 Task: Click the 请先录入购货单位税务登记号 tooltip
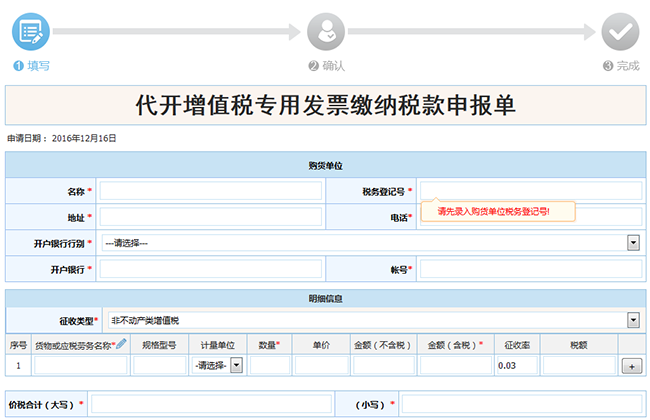click(493, 212)
